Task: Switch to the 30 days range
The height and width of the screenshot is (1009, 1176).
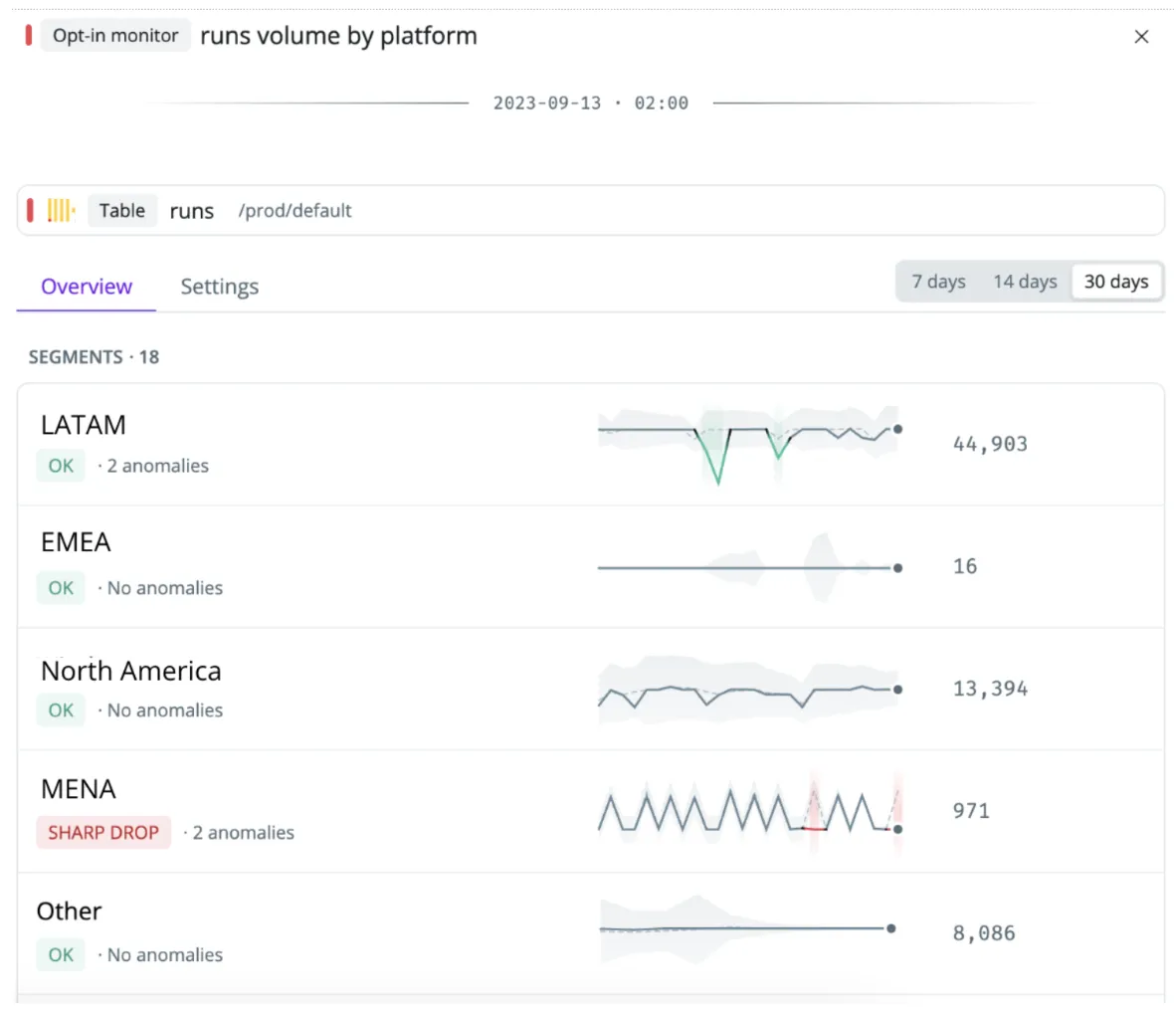Action: pyautogui.click(x=1116, y=282)
